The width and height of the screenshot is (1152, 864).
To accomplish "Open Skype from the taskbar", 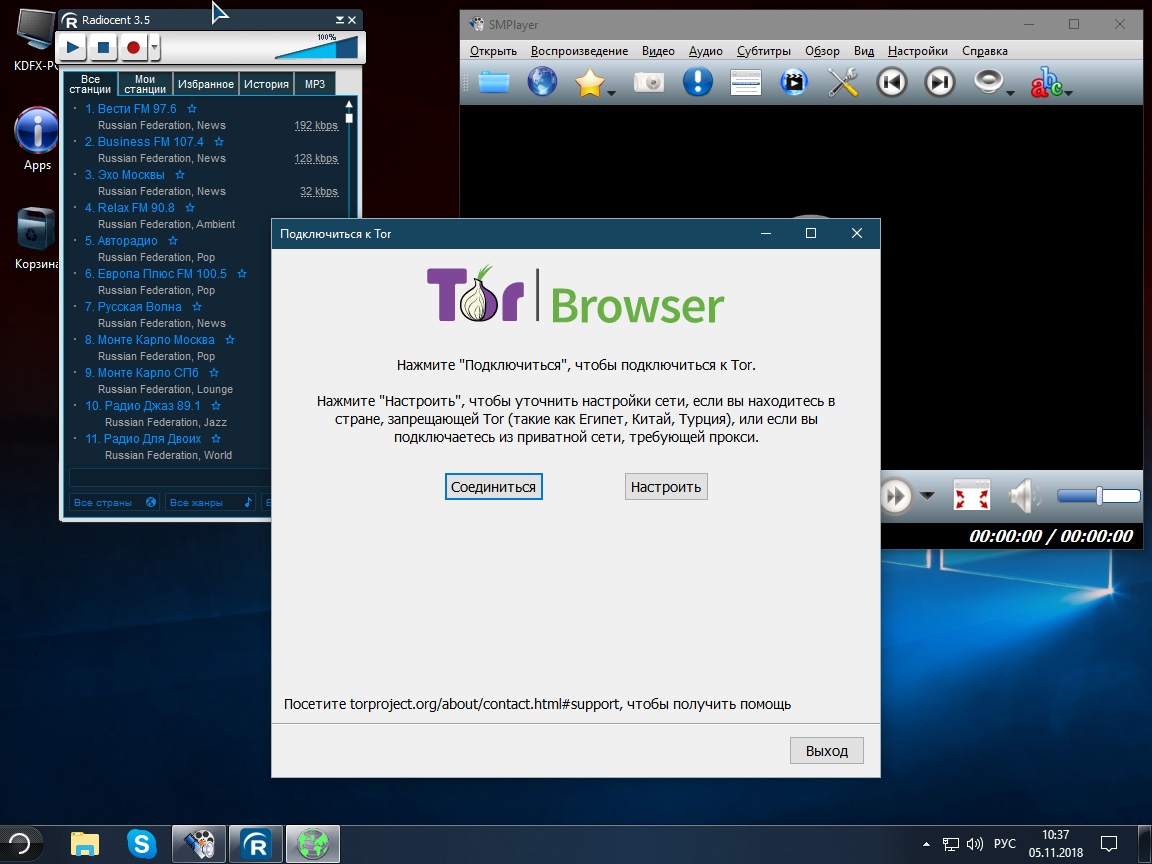I will pyautogui.click(x=143, y=844).
